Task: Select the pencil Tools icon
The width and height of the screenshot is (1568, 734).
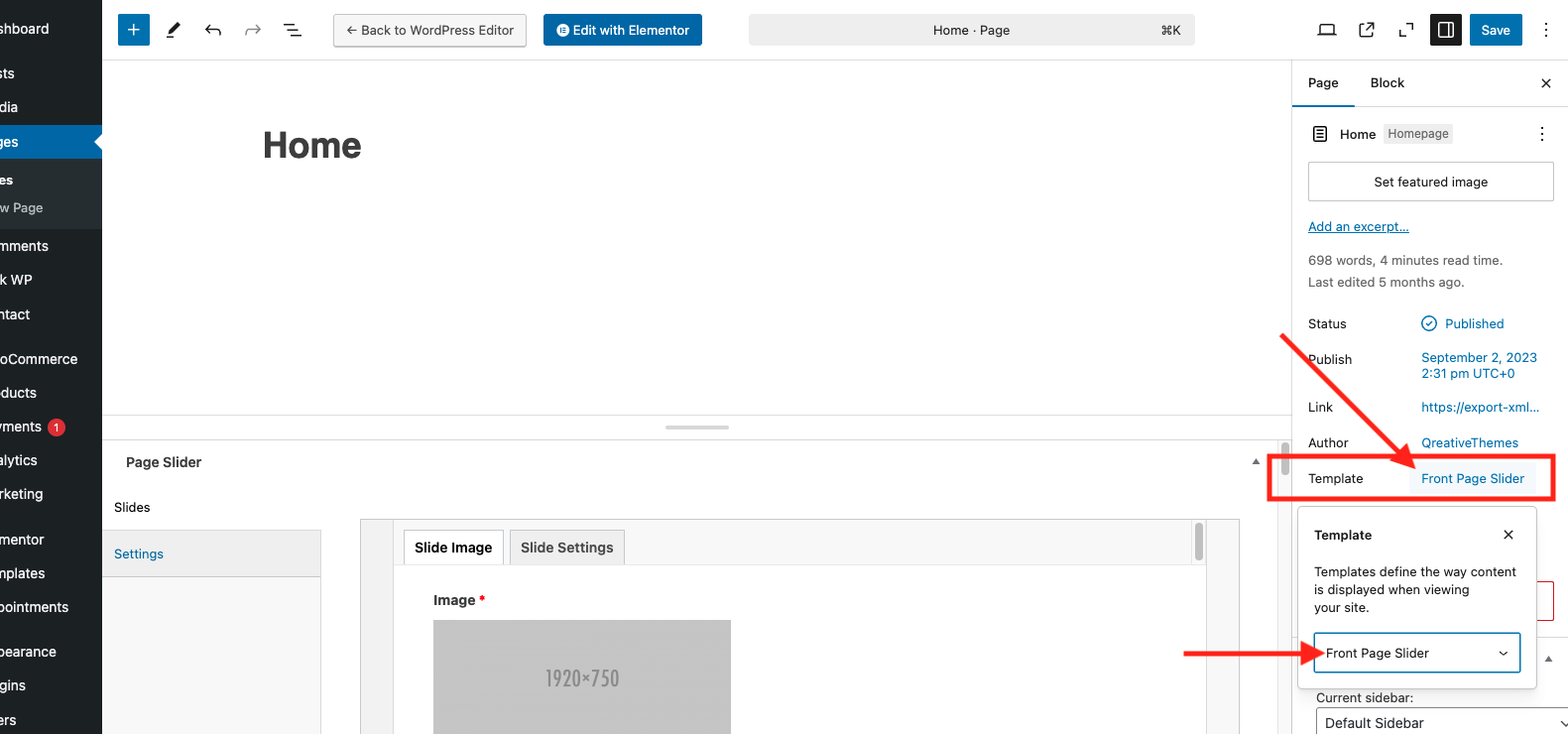Action: (174, 30)
